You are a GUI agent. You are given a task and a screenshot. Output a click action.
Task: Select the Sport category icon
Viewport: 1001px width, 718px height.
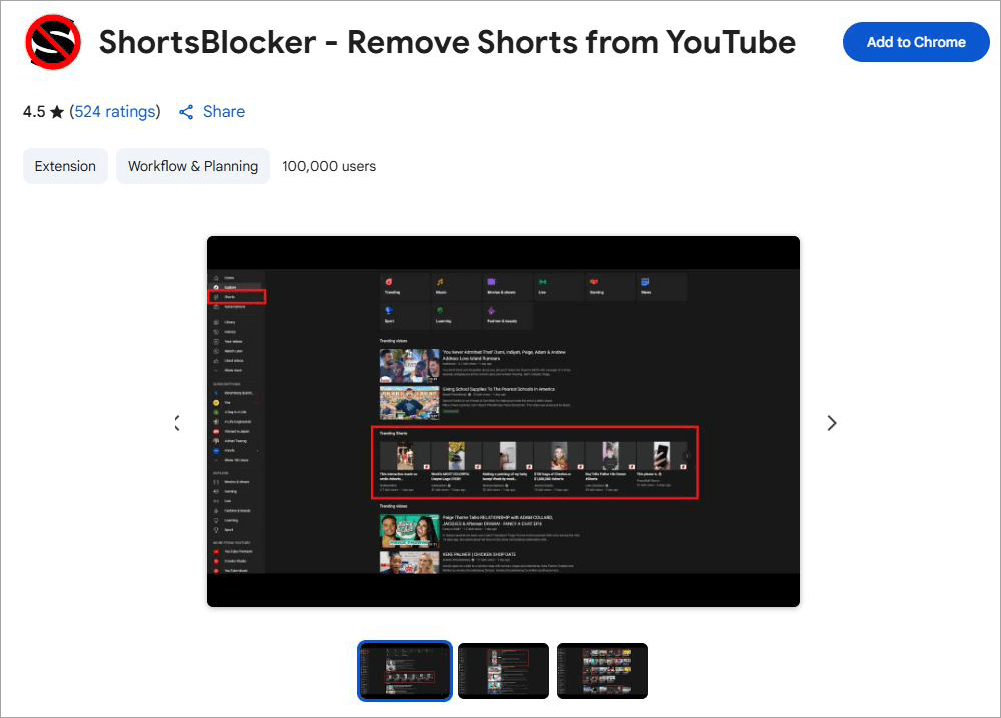click(388, 310)
